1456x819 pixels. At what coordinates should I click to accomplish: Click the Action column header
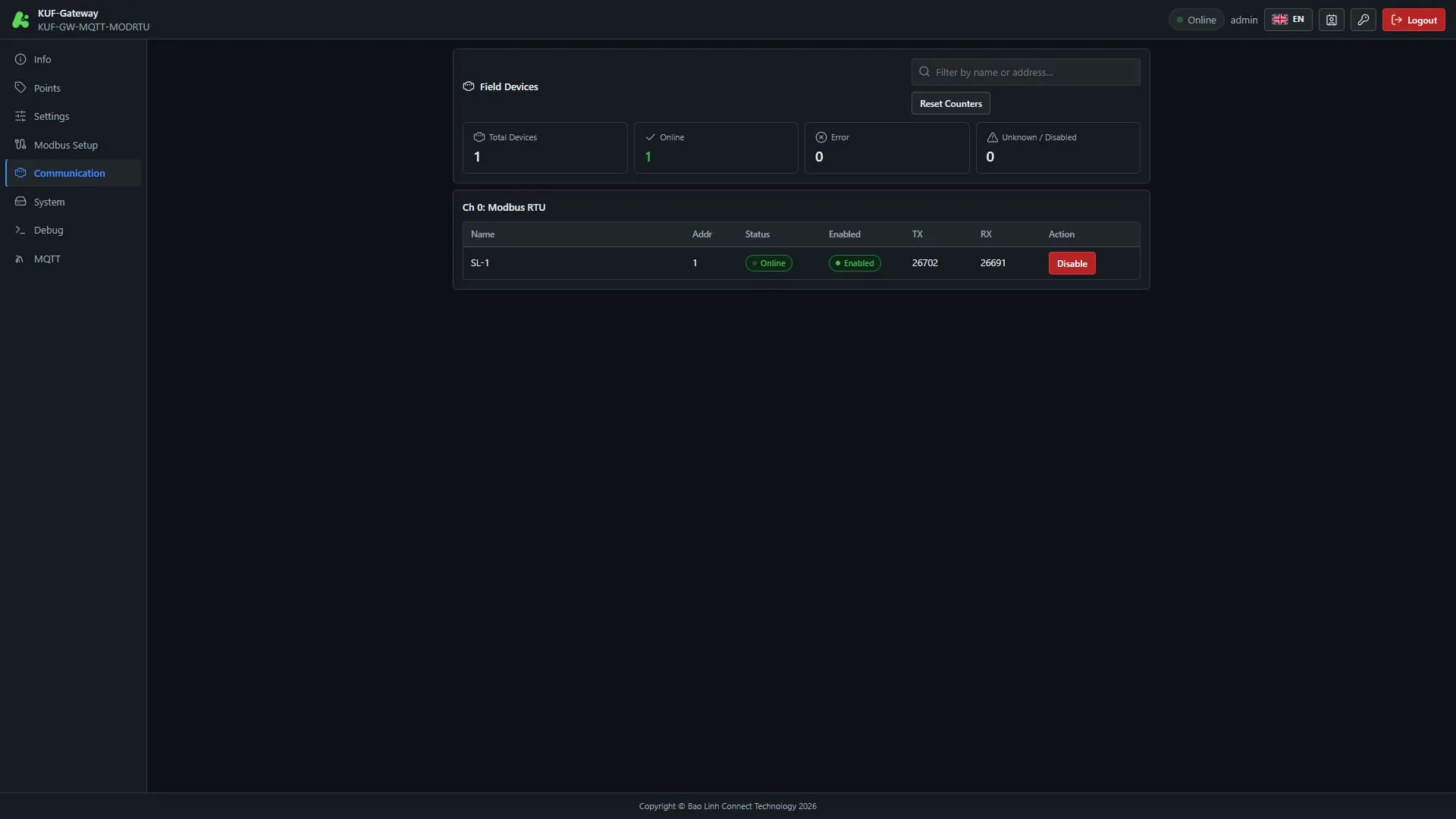1061,234
